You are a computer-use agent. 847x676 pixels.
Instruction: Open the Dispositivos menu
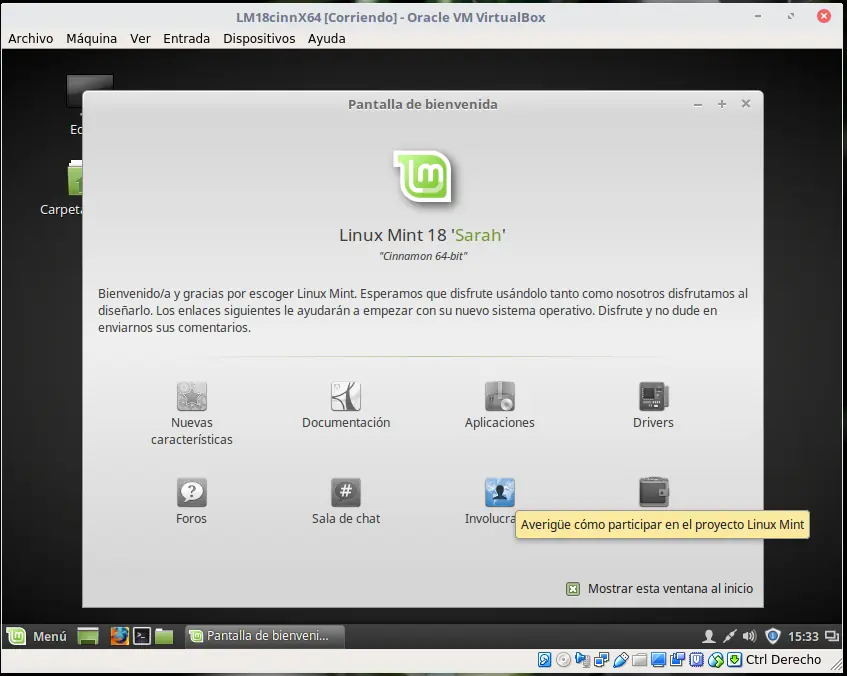coord(259,38)
